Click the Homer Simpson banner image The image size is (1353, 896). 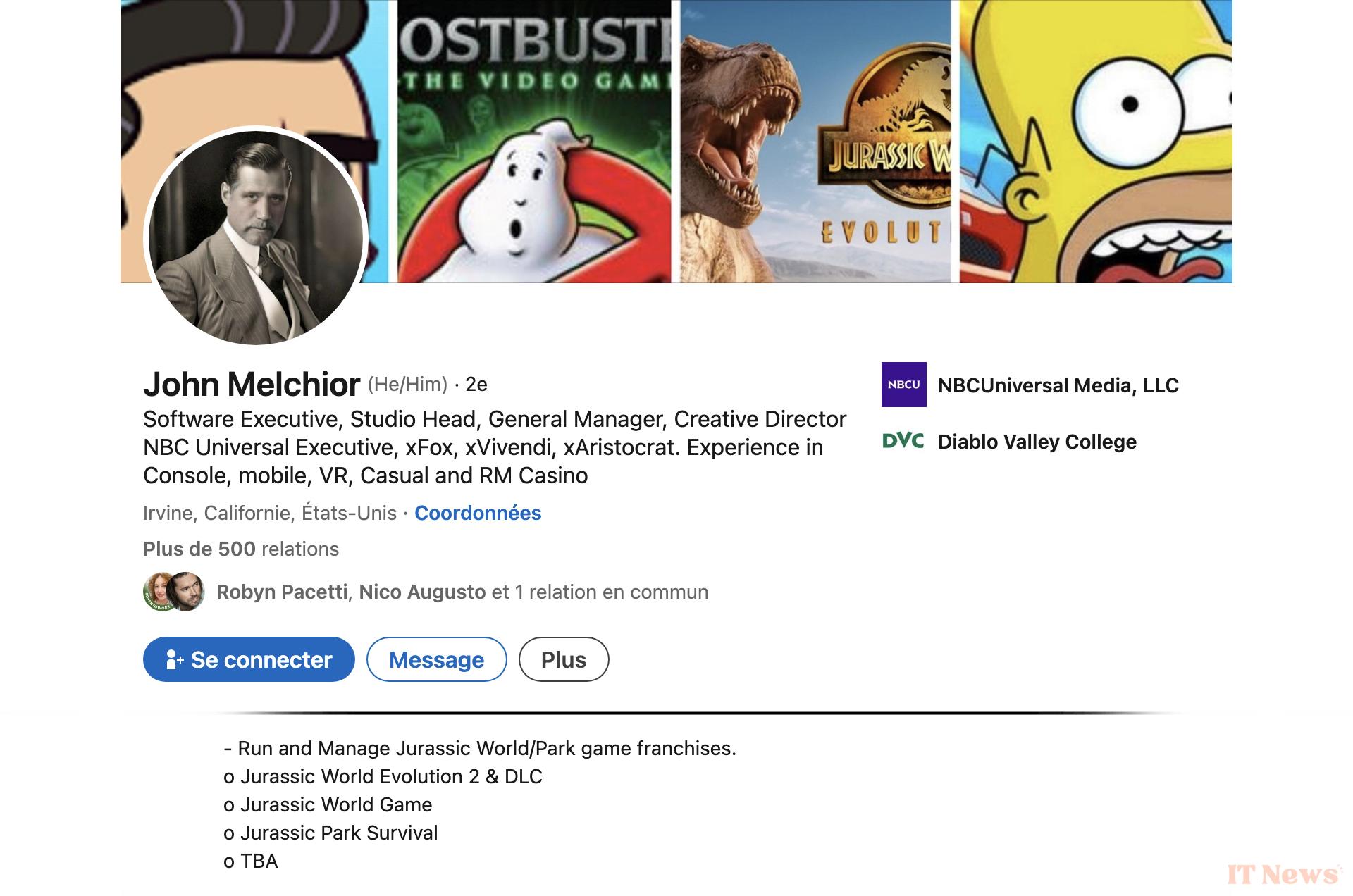pyautogui.click(x=1096, y=141)
